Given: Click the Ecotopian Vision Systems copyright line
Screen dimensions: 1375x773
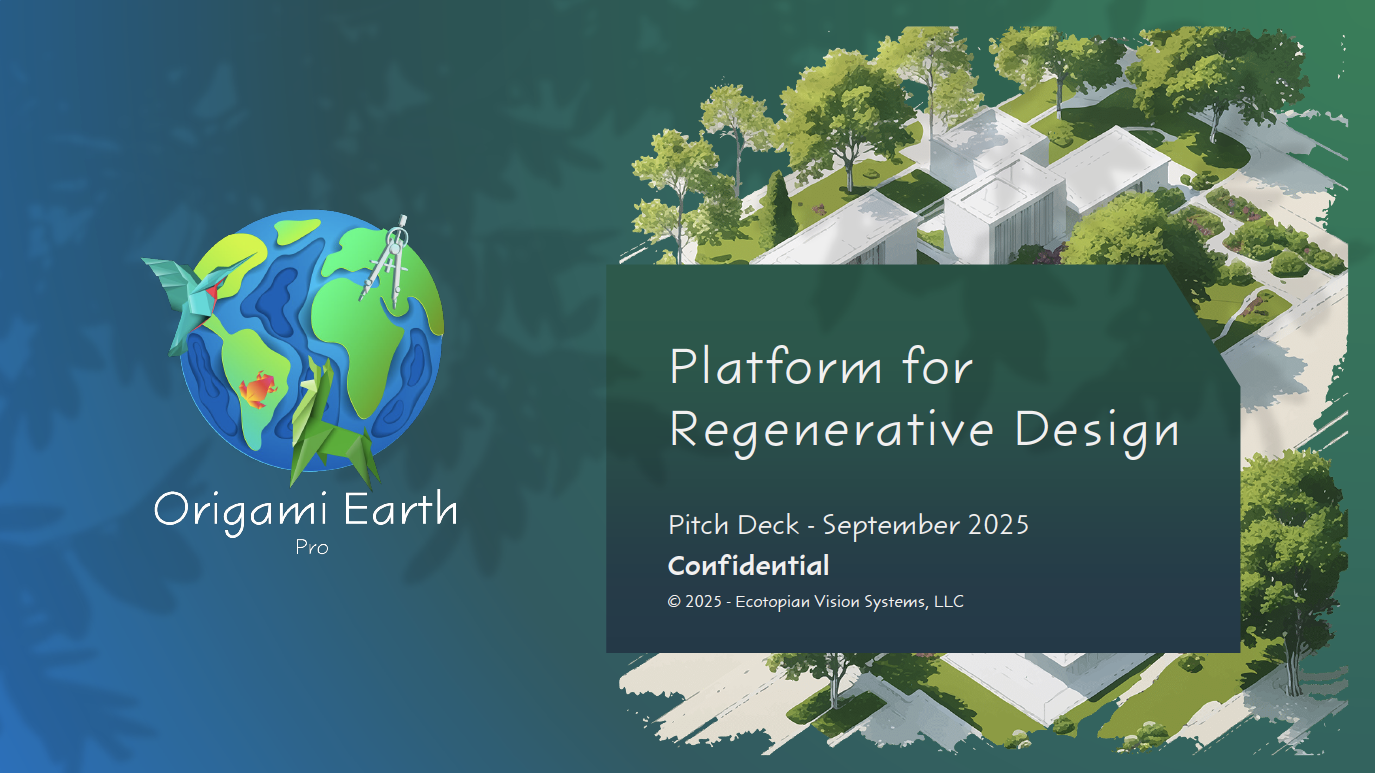Looking at the screenshot, I should point(815,602).
